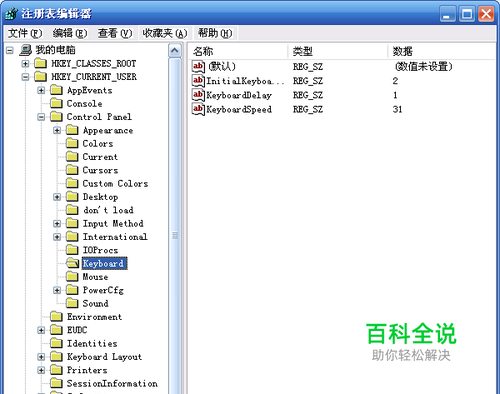Click KeyboardSpeed data value 31
Image resolution: width=500 pixels, height=394 pixels.
(x=397, y=110)
